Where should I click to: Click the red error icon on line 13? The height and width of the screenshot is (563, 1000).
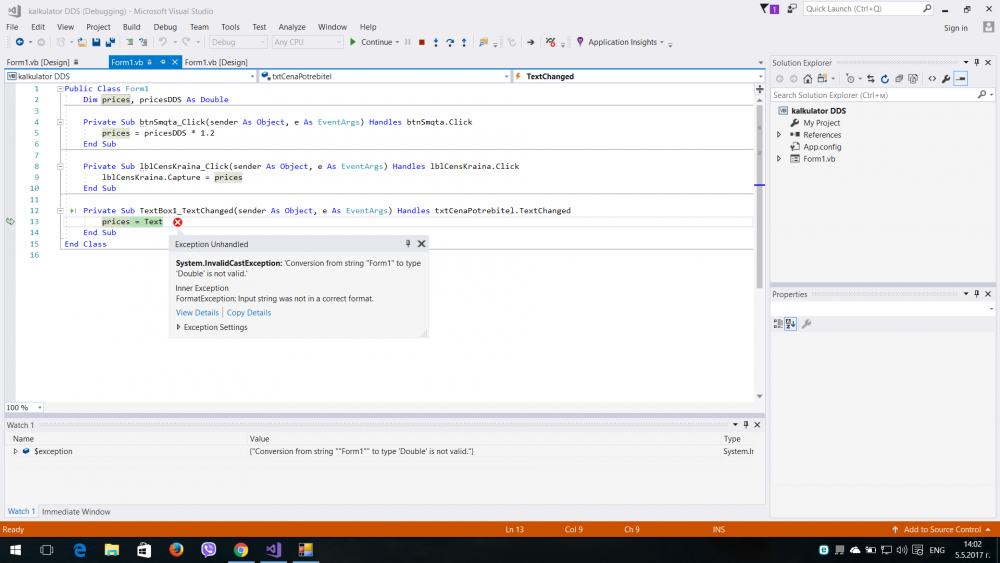point(177,222)
